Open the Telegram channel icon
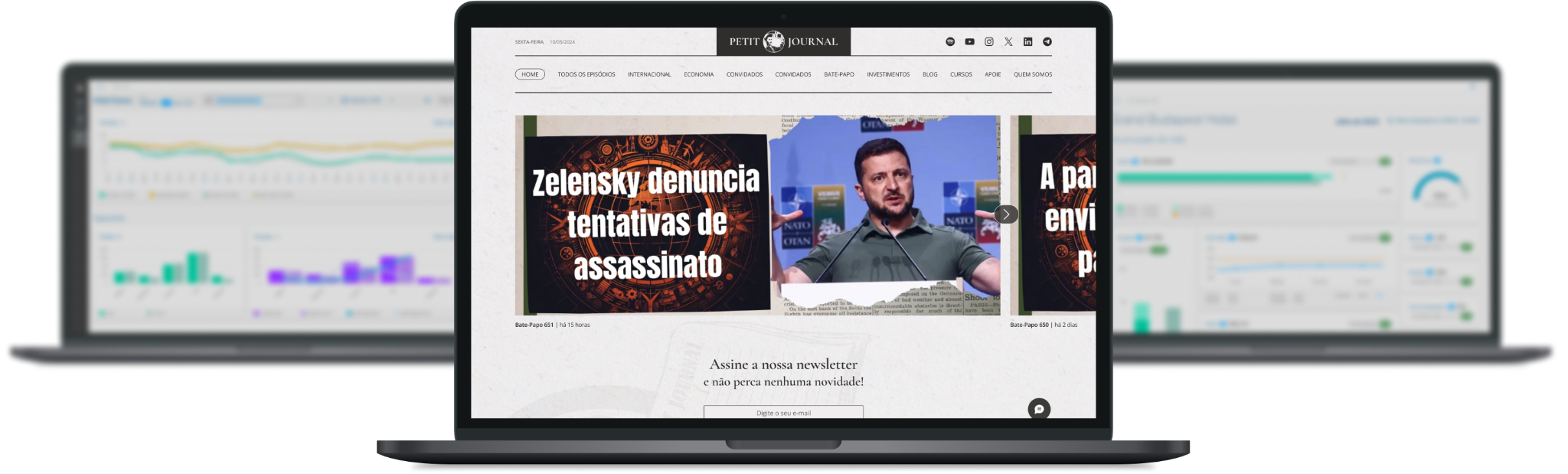This screenshot has height=474, width=1568. pos(1047,42)
